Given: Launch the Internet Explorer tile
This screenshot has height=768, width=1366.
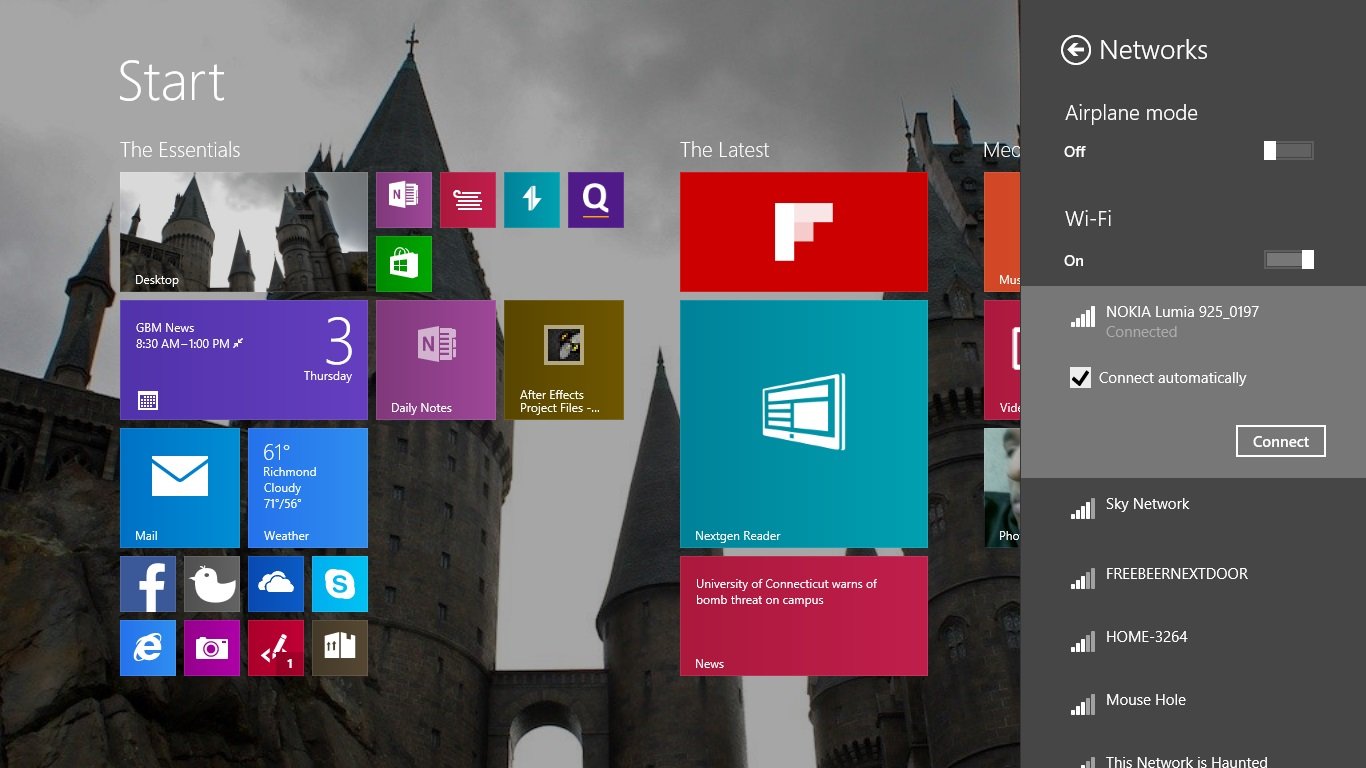Looking at the screenshot, I should point(148,648).
